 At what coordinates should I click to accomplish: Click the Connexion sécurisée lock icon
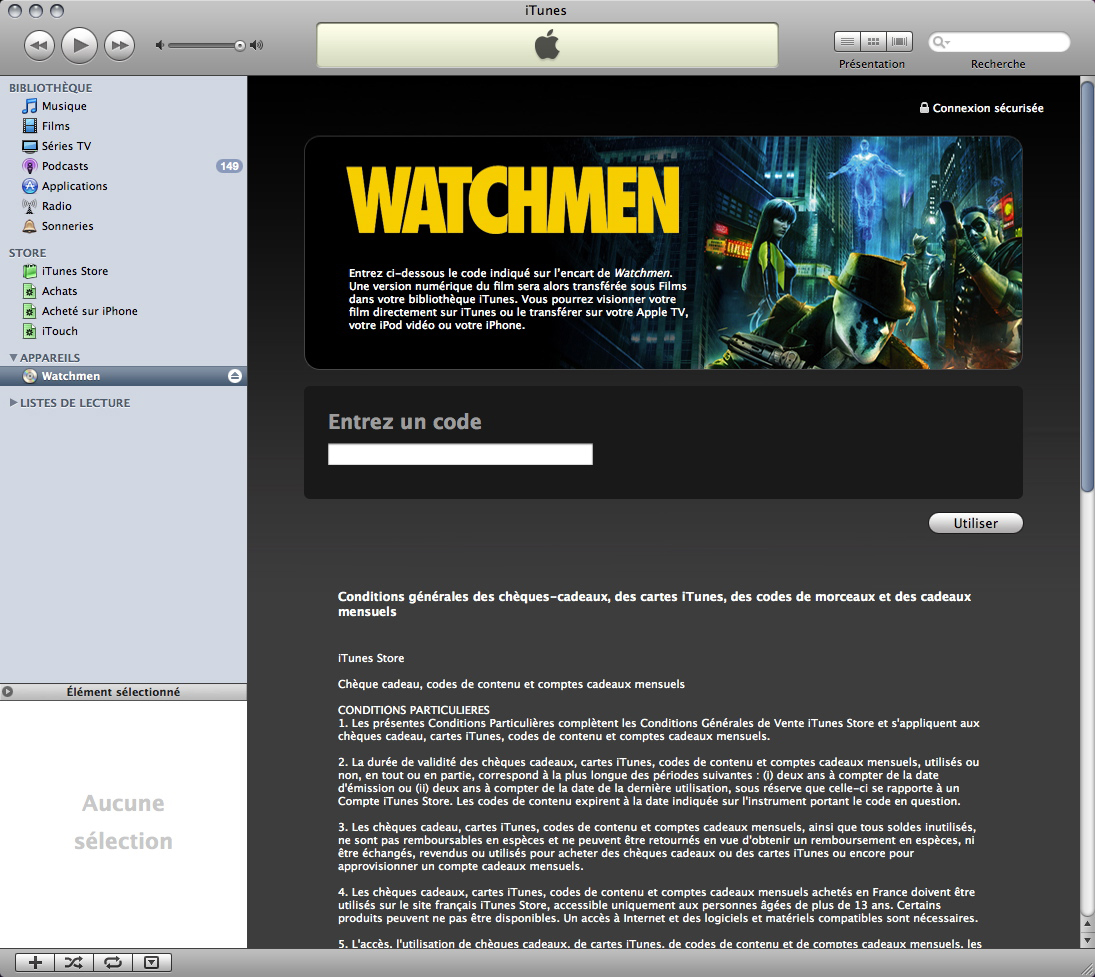[924, 108]
